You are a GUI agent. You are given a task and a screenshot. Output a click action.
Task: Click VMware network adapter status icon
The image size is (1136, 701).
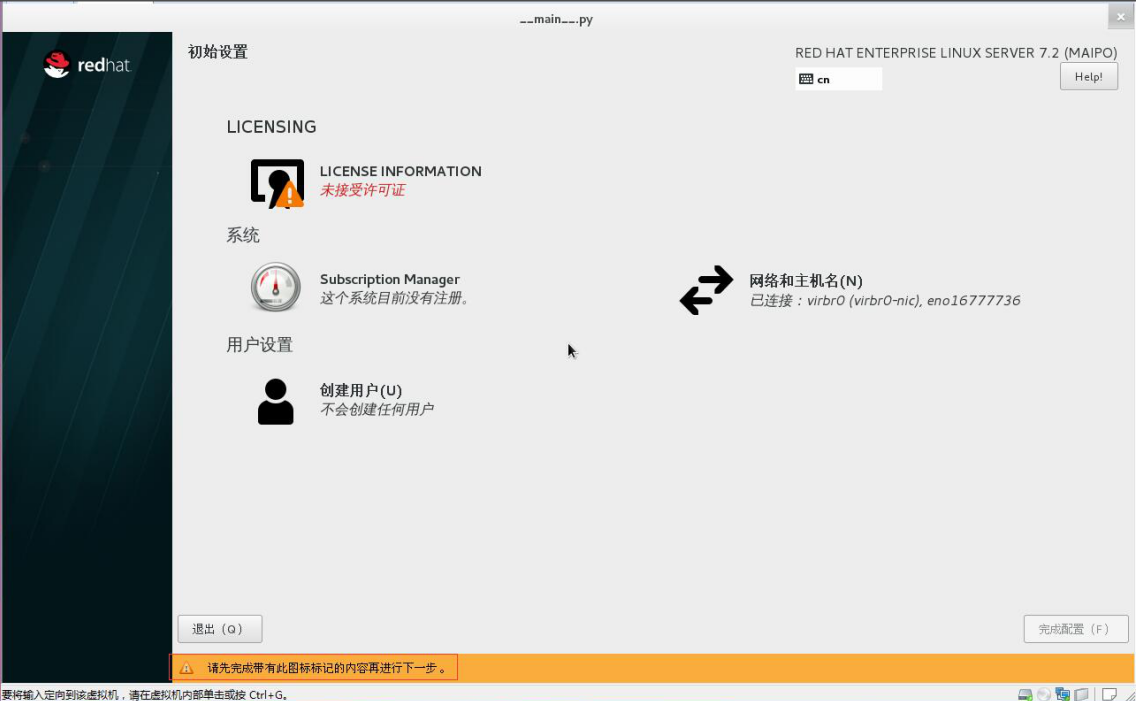[x=1063, y=694]
